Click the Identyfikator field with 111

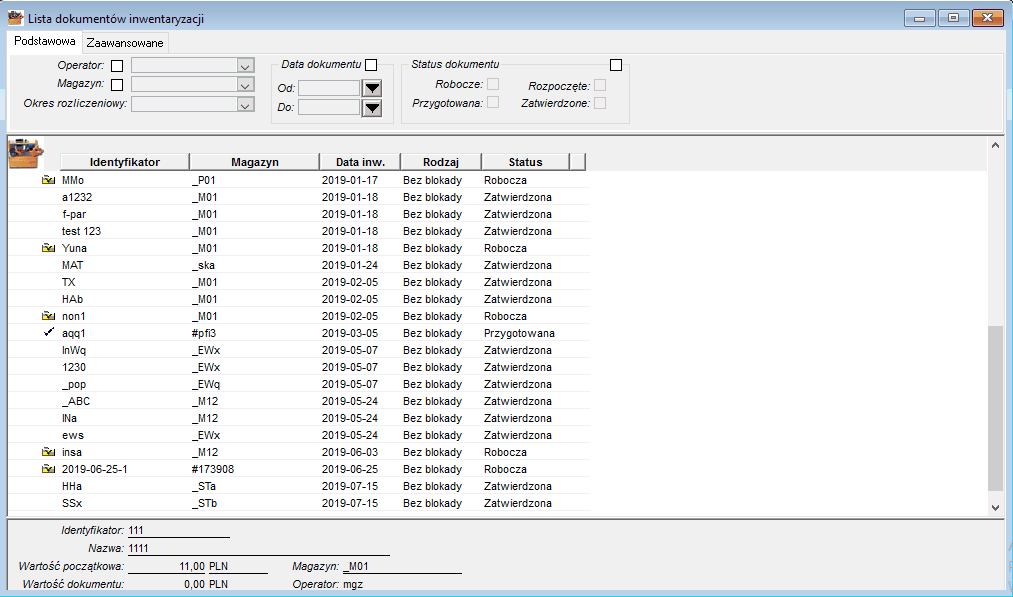(x=178, y=530)
